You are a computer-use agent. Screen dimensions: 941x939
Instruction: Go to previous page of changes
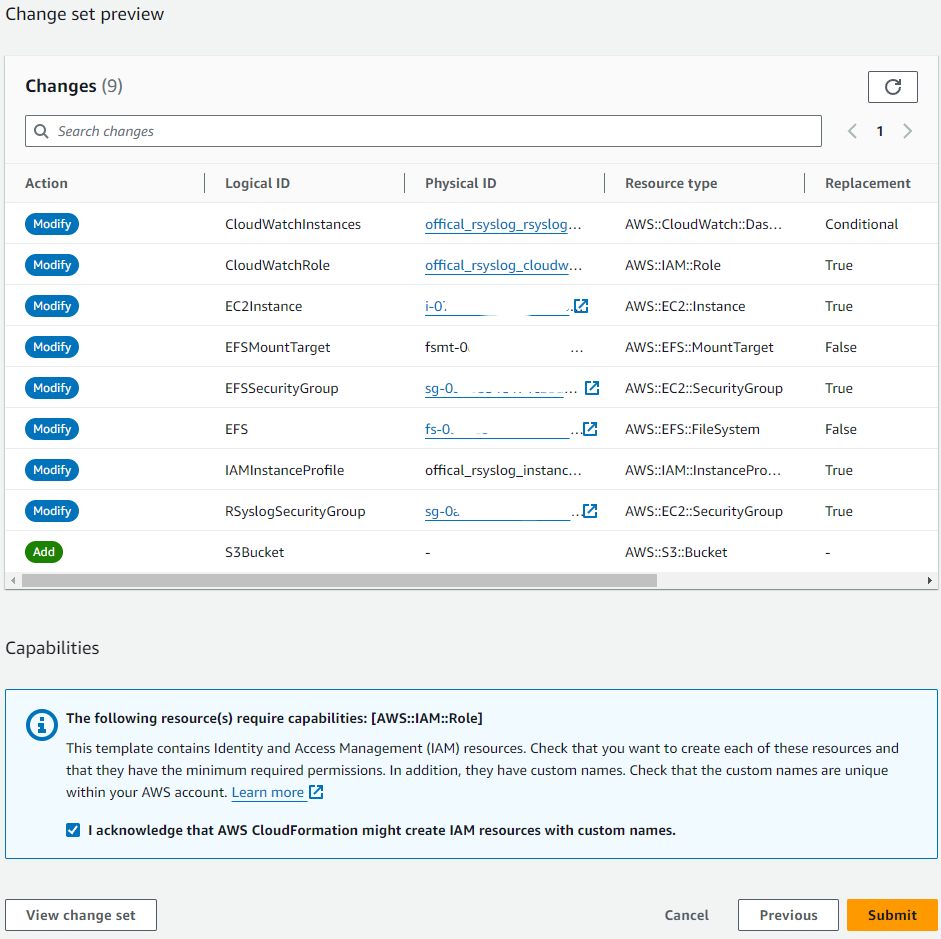click(x=852, y=131)
